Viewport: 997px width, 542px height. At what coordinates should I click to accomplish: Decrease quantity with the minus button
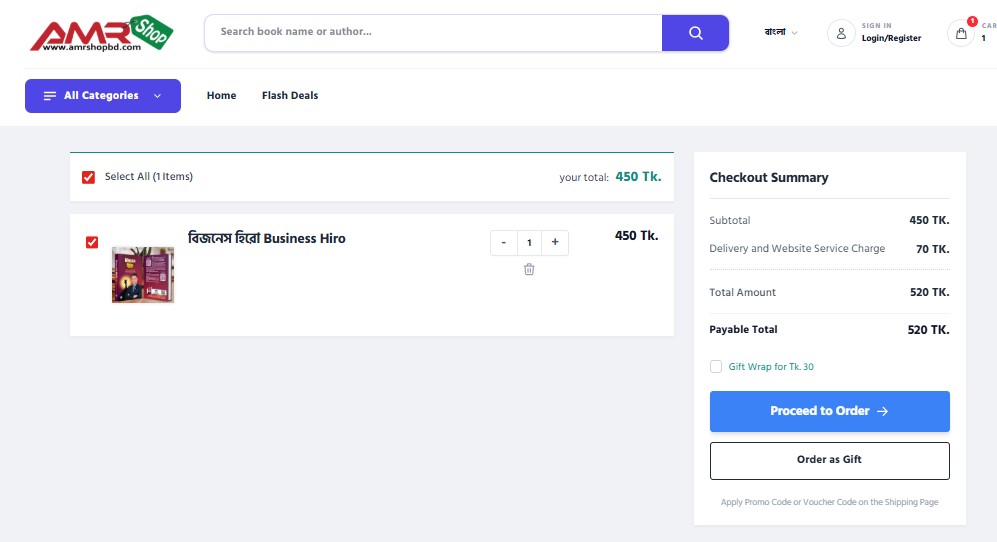tap(503, 242)
